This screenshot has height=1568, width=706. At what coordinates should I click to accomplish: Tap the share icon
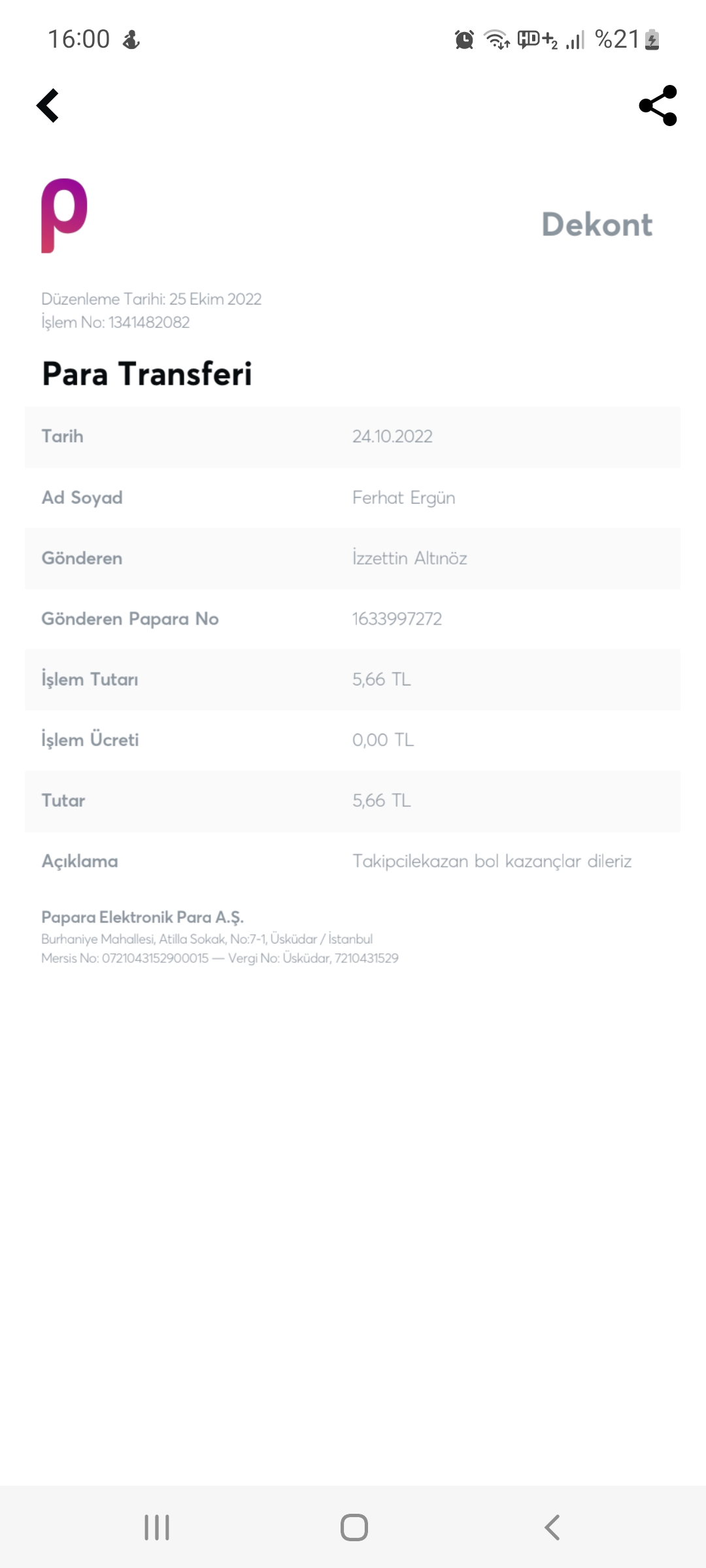coord(658,105)
